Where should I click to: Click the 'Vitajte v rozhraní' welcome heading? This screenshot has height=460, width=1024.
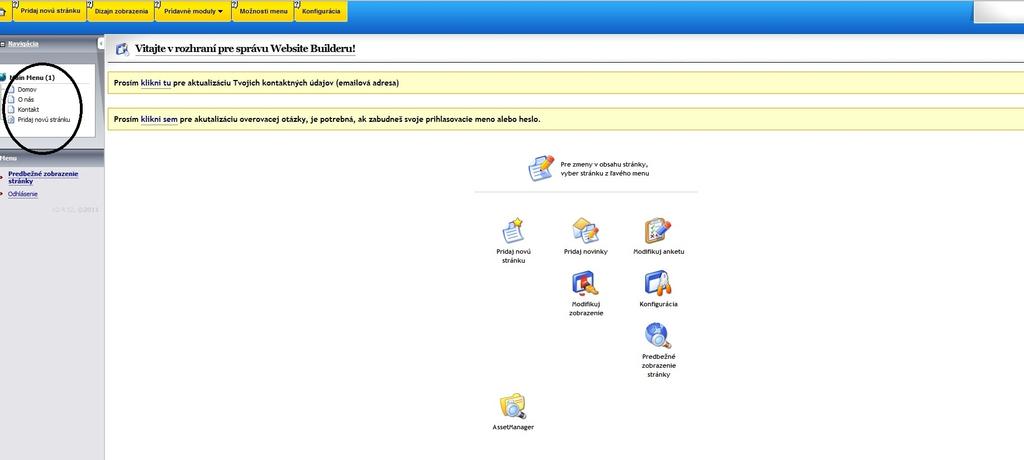245,49
